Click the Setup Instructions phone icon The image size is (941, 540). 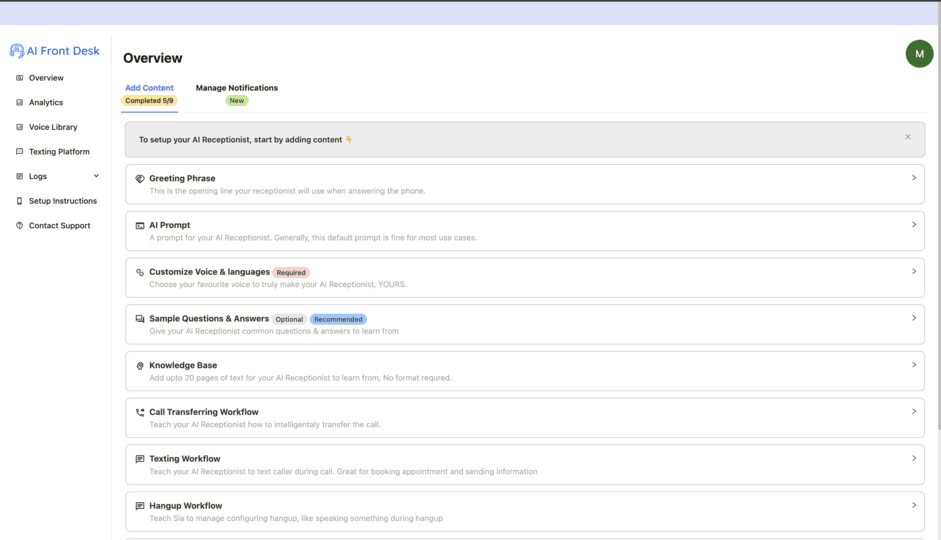click(19, 201)
